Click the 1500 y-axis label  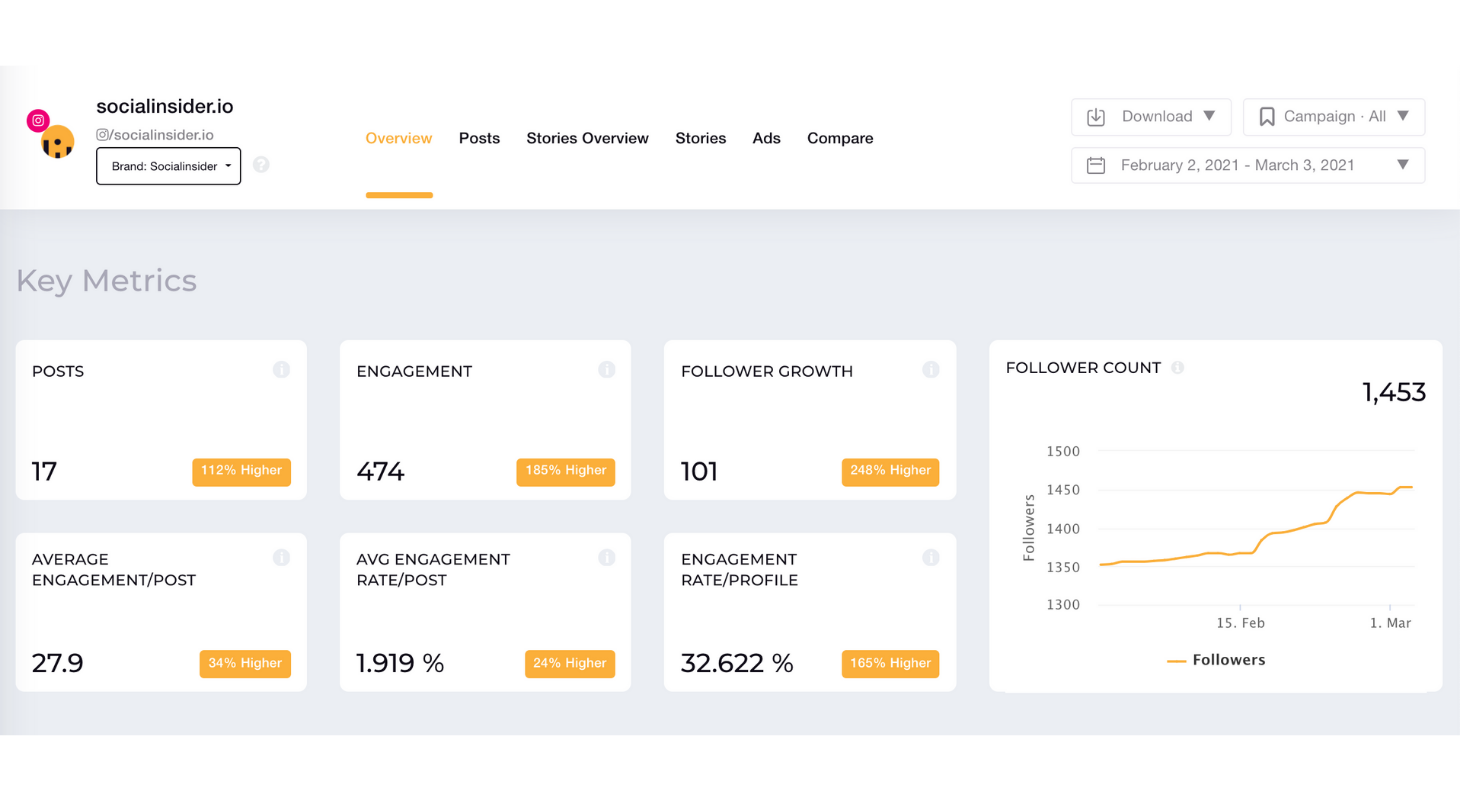point(1064,452)
